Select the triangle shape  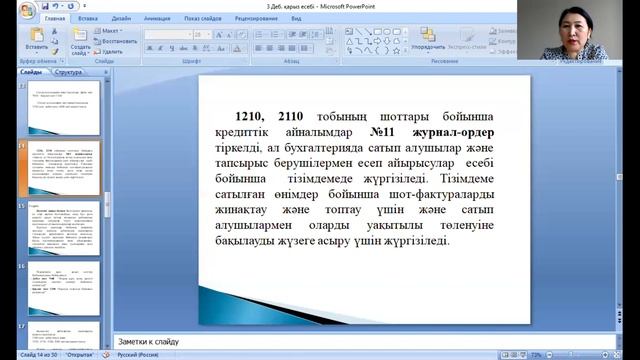[349, 41]
